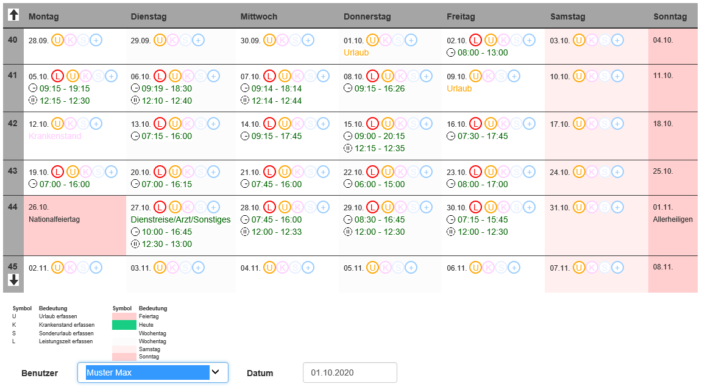This screenshot has width=705, height=392.
Task: Click the red L icon on 02.10.
Action: (x=475, y=40)
